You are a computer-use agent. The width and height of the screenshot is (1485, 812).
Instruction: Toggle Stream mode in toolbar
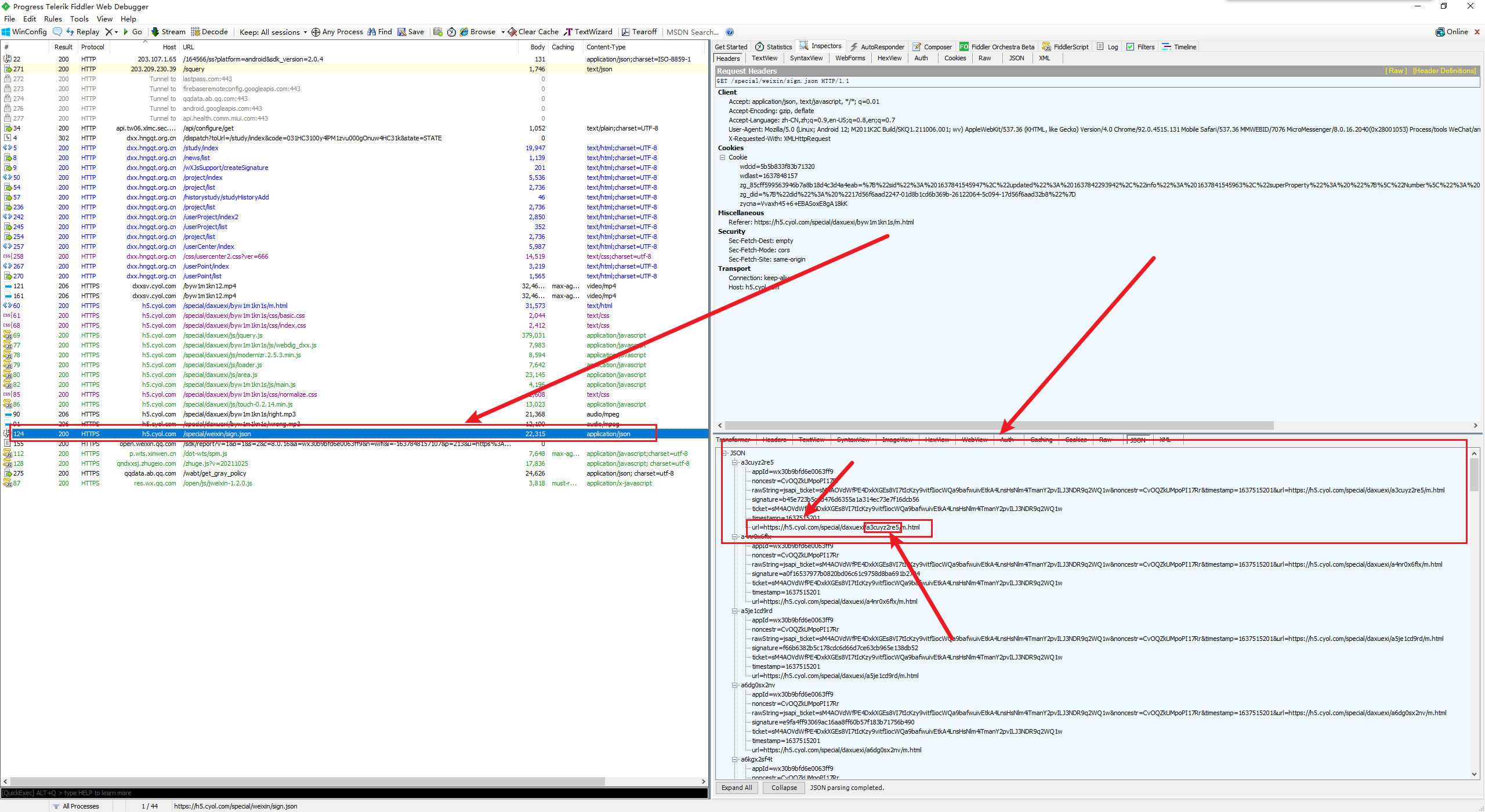coord(168,32)
